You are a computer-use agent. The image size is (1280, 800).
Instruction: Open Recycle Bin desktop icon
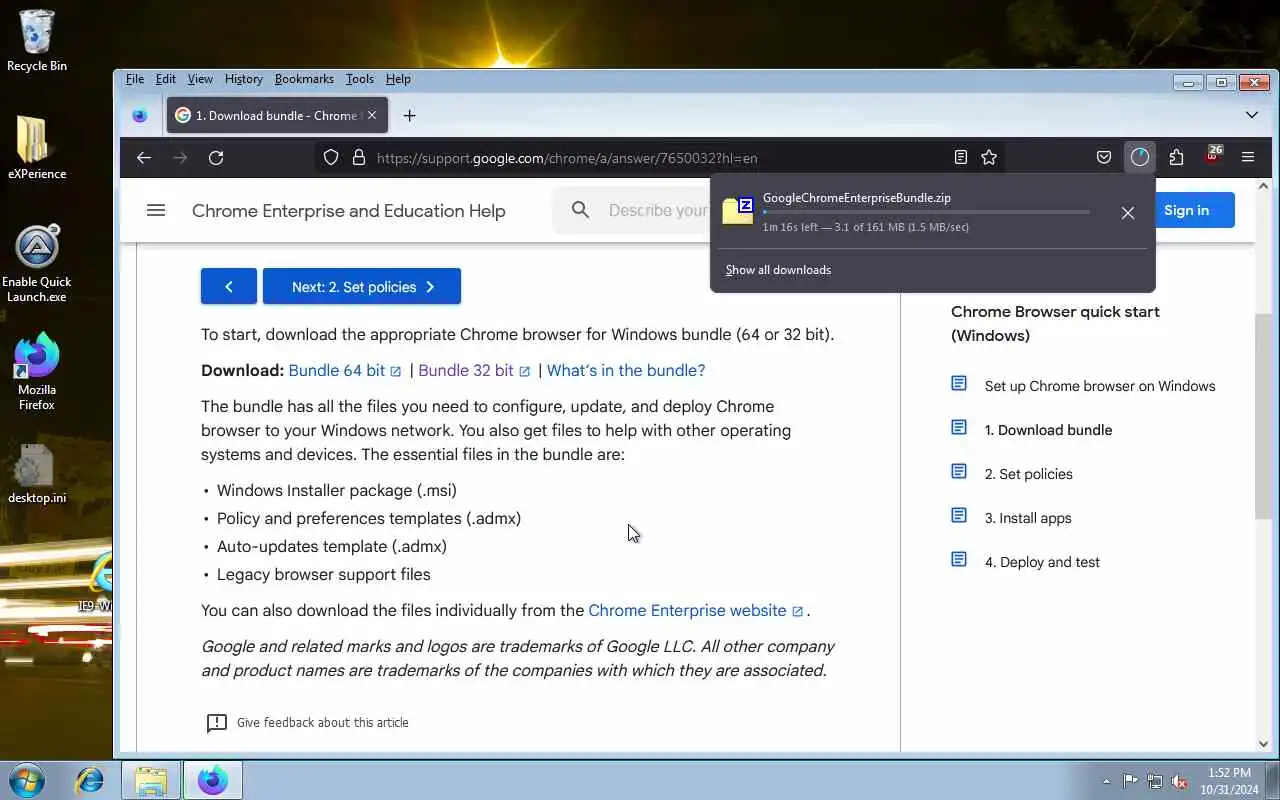37,42
